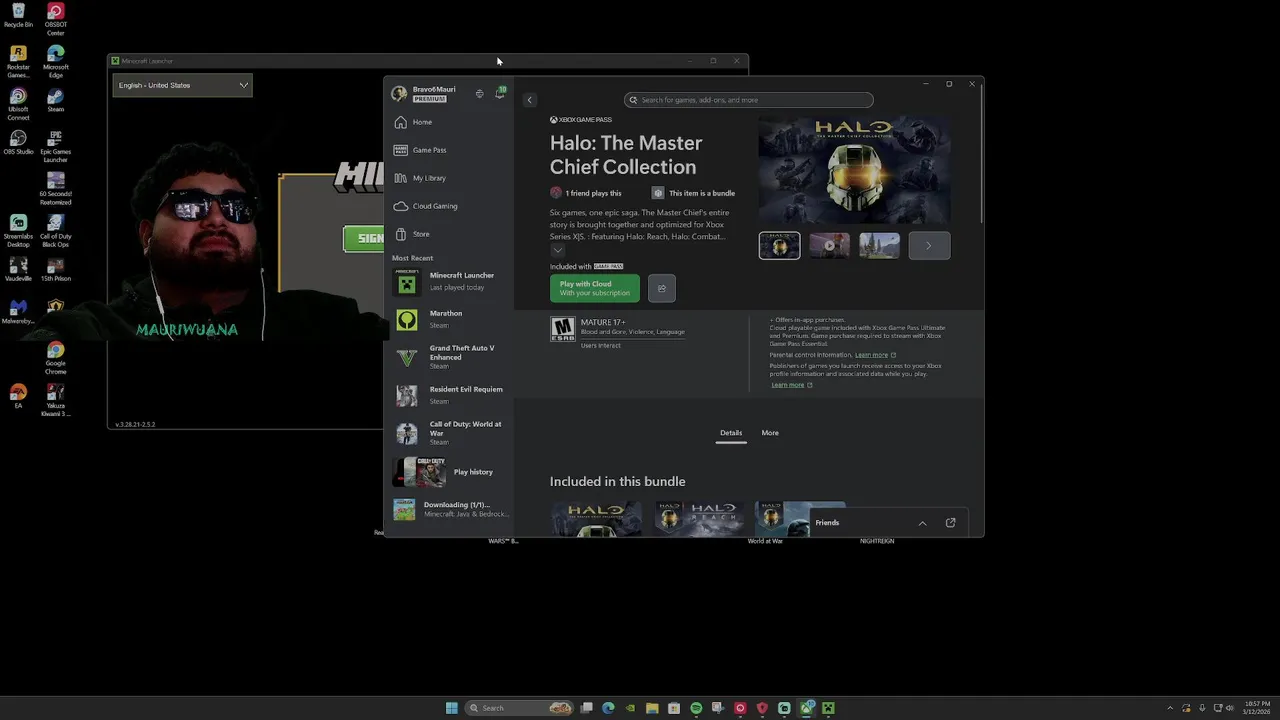
Task: Open Ubisoft Connect desktop icon
Action: pyautogui.click(x=18, y=104)
